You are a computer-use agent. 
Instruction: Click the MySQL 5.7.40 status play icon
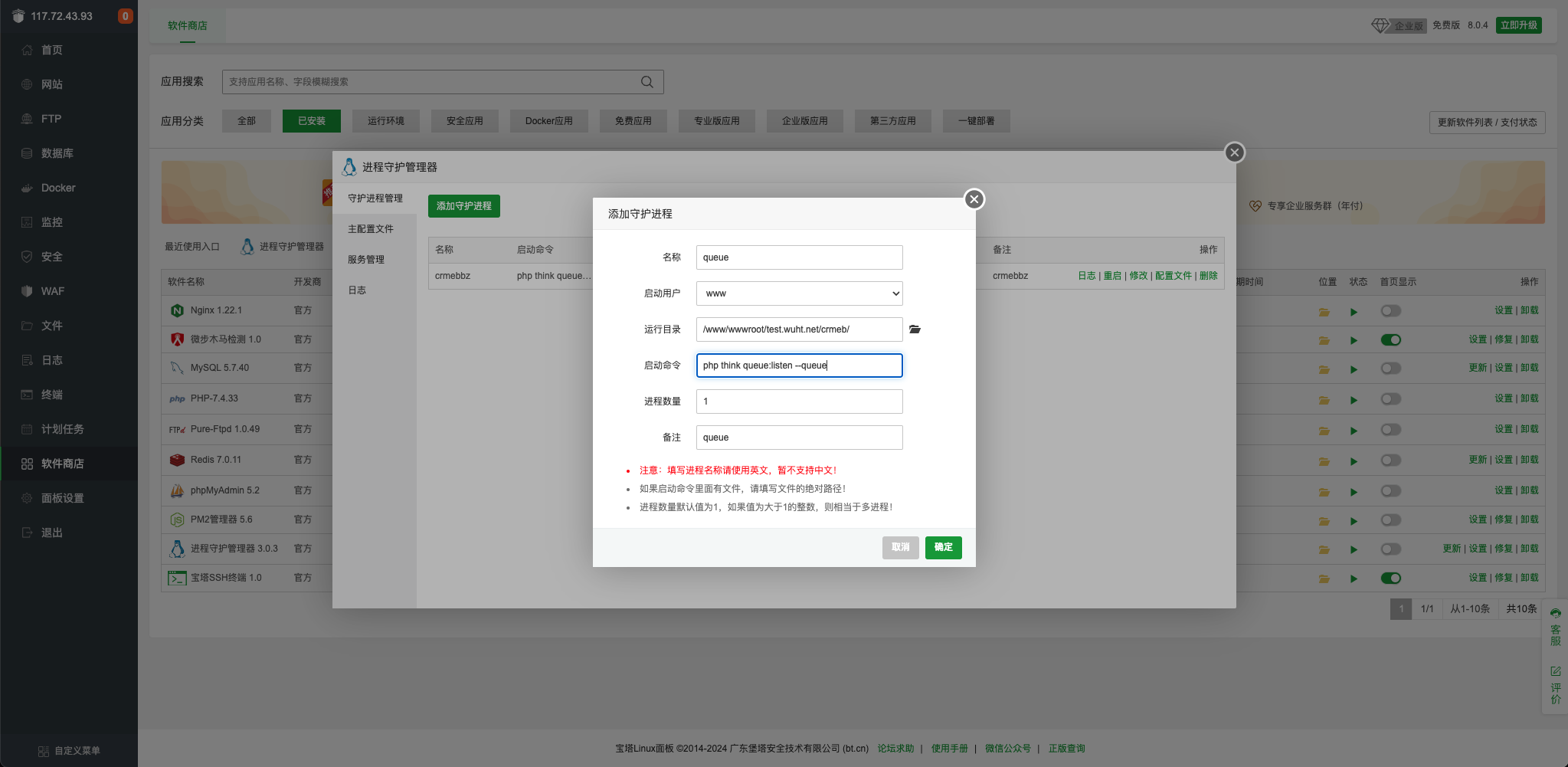pyautogui.click(x=1354, y=369)
